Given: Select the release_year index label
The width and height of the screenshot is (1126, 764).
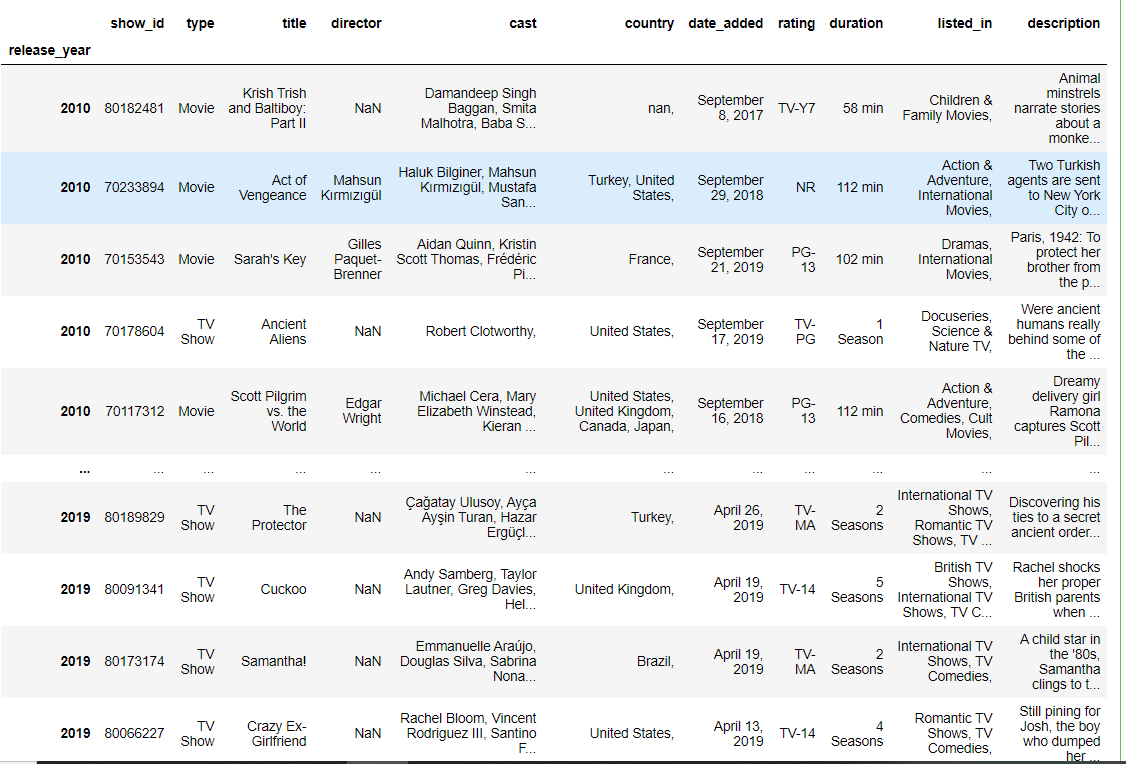Looking at the screenshot, I should [50, 50].
